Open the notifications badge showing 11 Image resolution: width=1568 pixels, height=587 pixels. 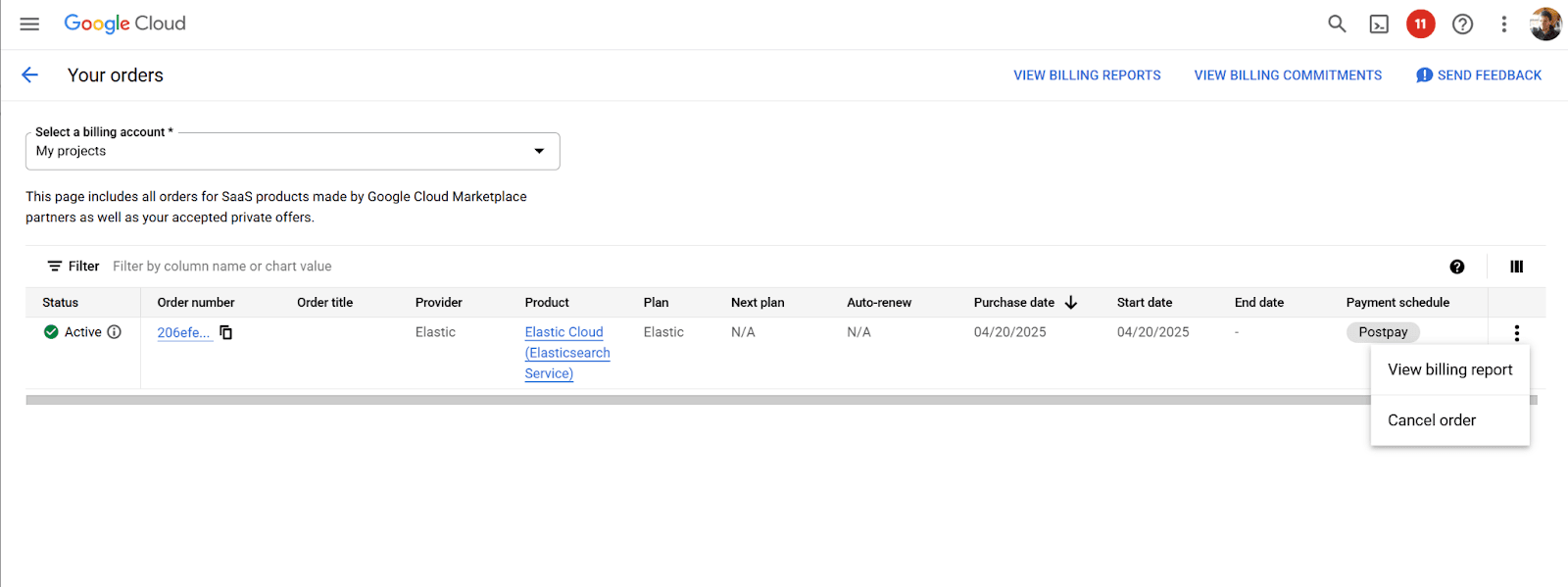coord(1420,24)
